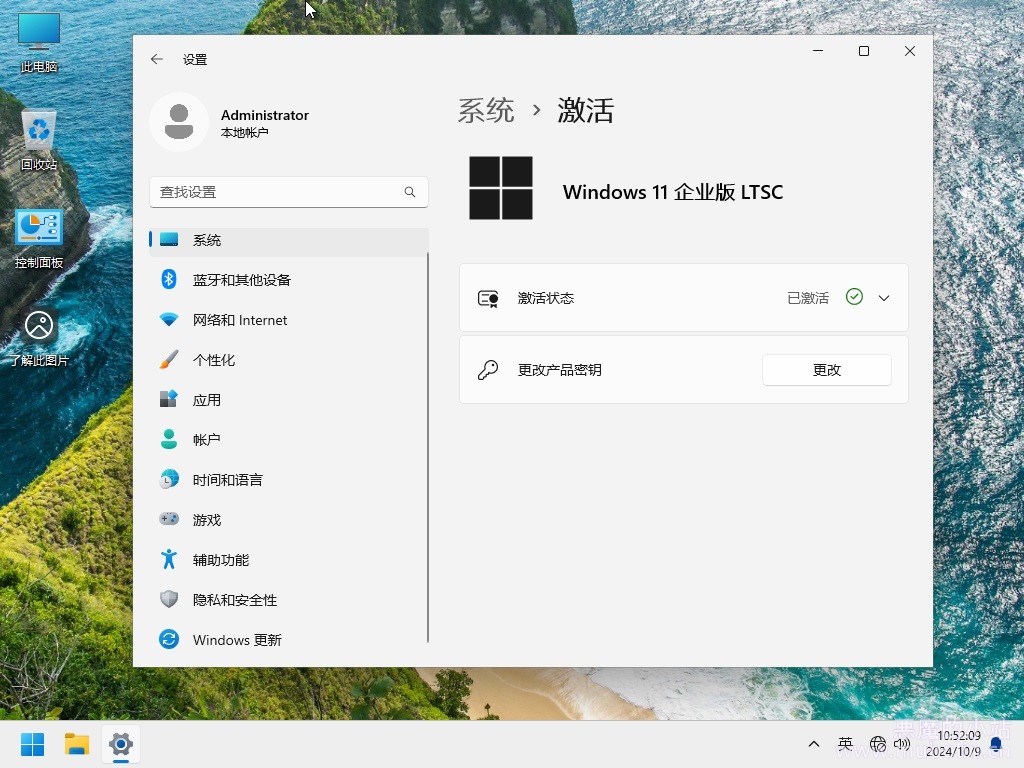Maximize the Settings window

[864, 51]
